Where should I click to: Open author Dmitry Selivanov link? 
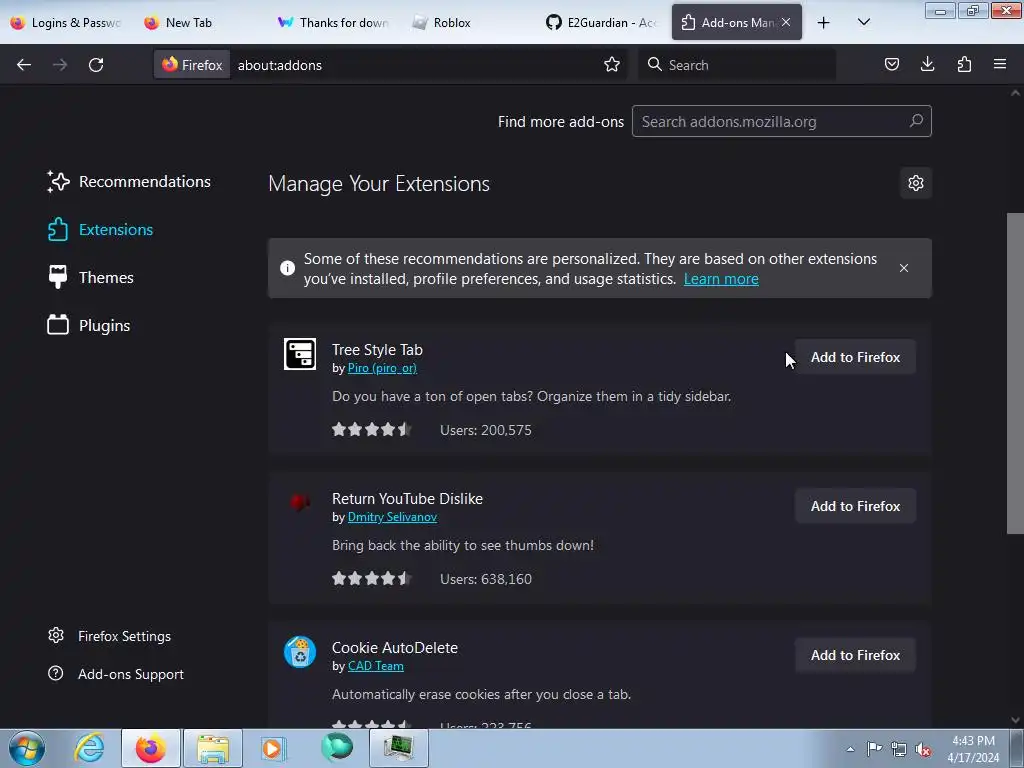pos(392,517)
